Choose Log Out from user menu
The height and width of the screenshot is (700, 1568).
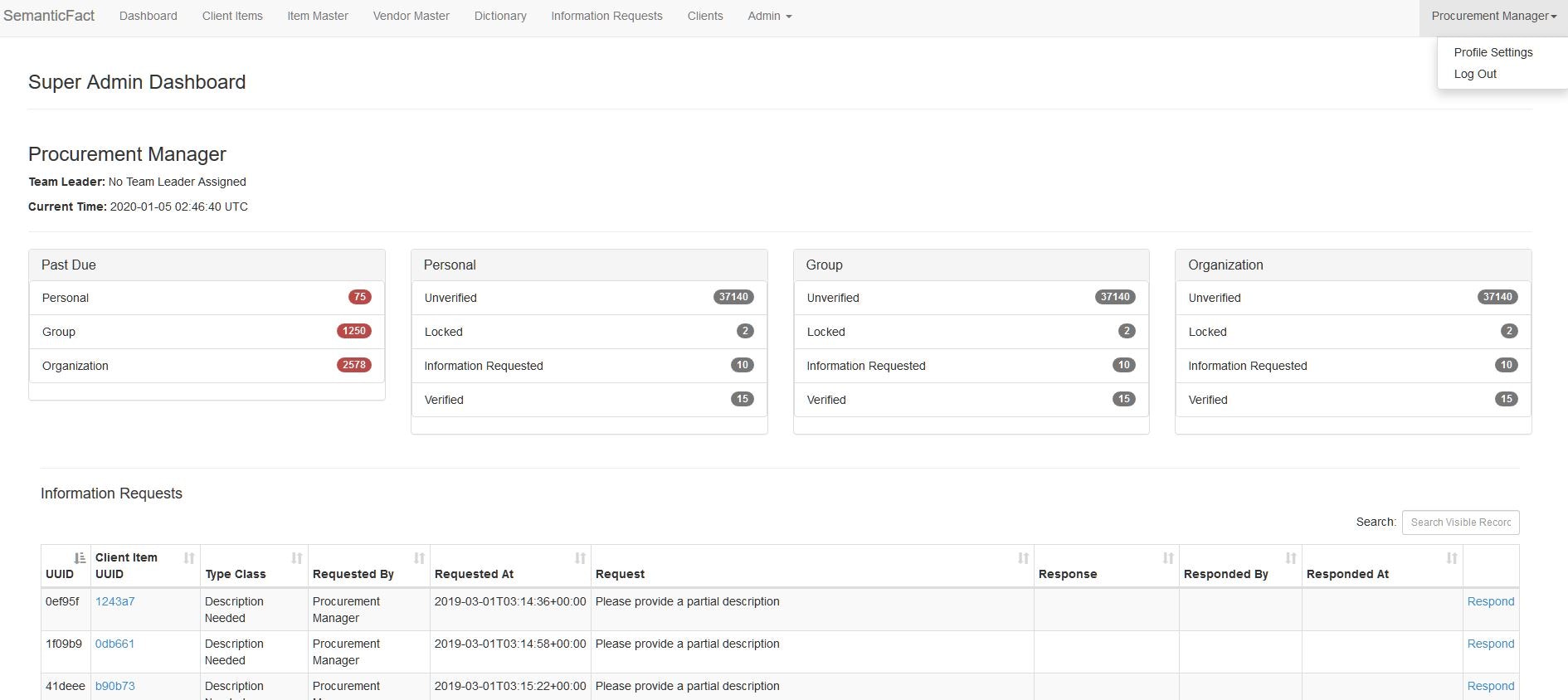[x=1475, y=74]
